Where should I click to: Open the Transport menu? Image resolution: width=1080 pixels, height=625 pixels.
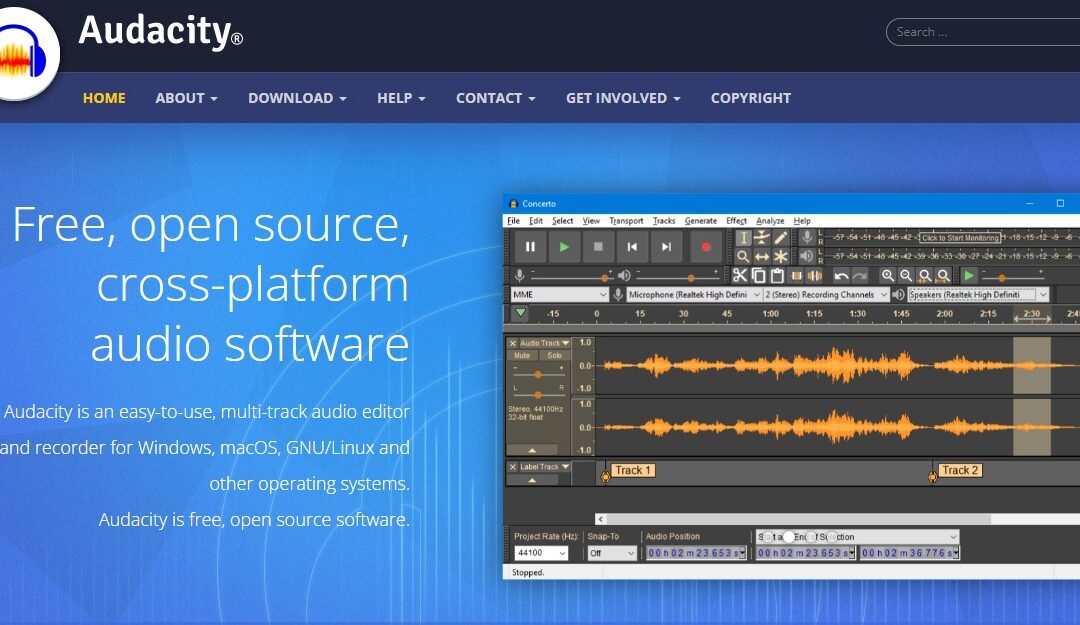click(x=626, y=221)
